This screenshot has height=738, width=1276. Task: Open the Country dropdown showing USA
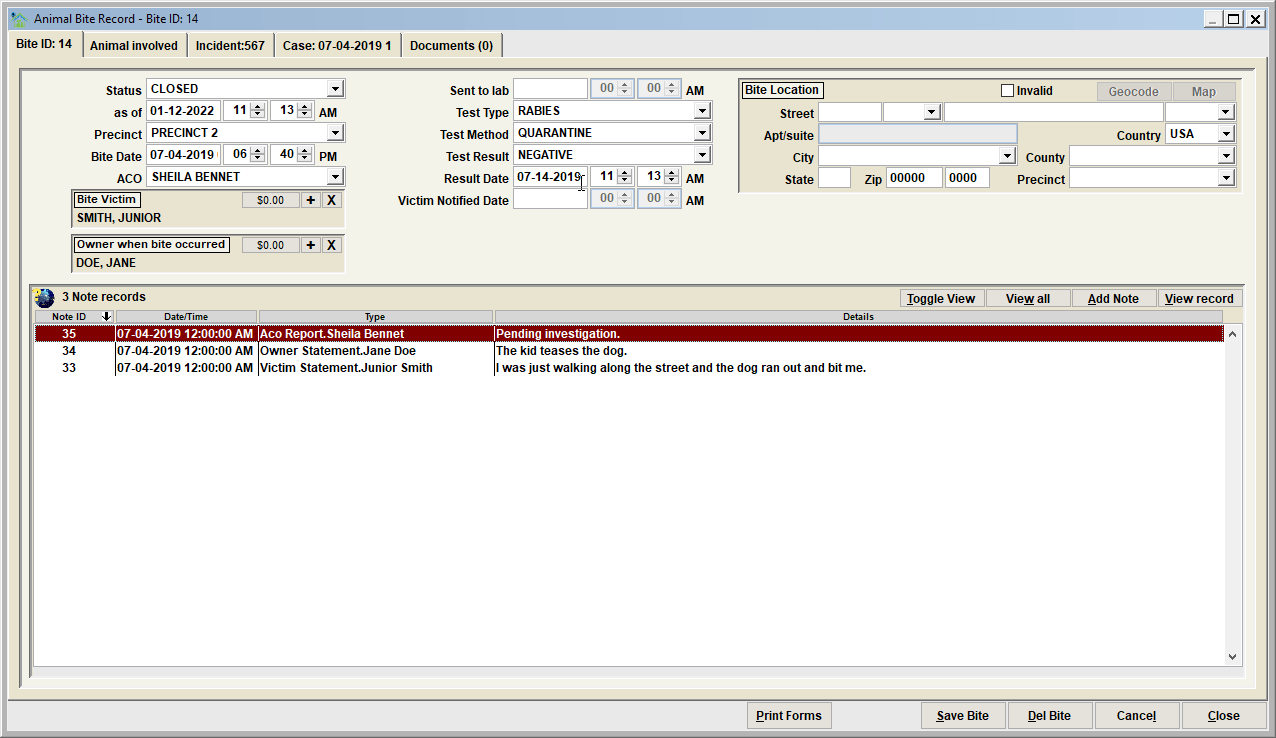[1226, 134]
